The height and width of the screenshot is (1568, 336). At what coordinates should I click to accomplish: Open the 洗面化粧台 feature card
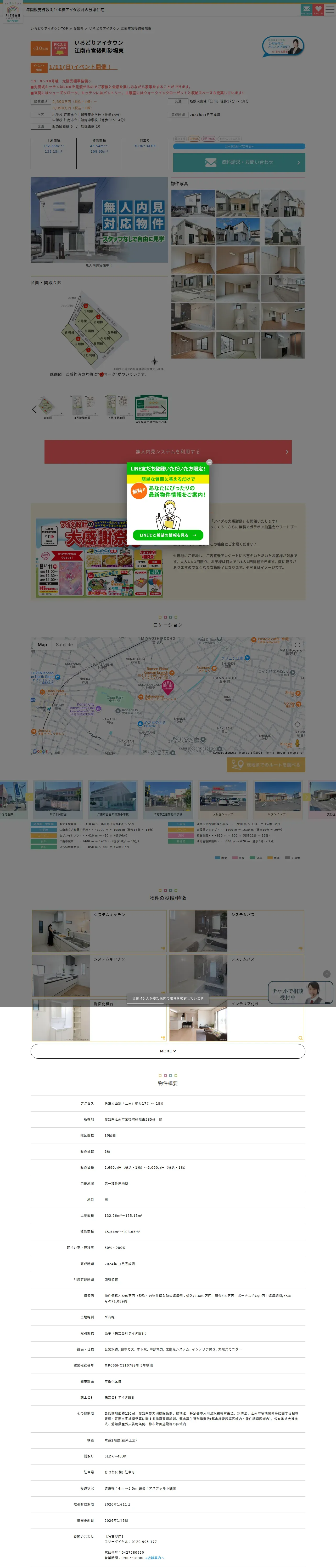pos(99,1020)
